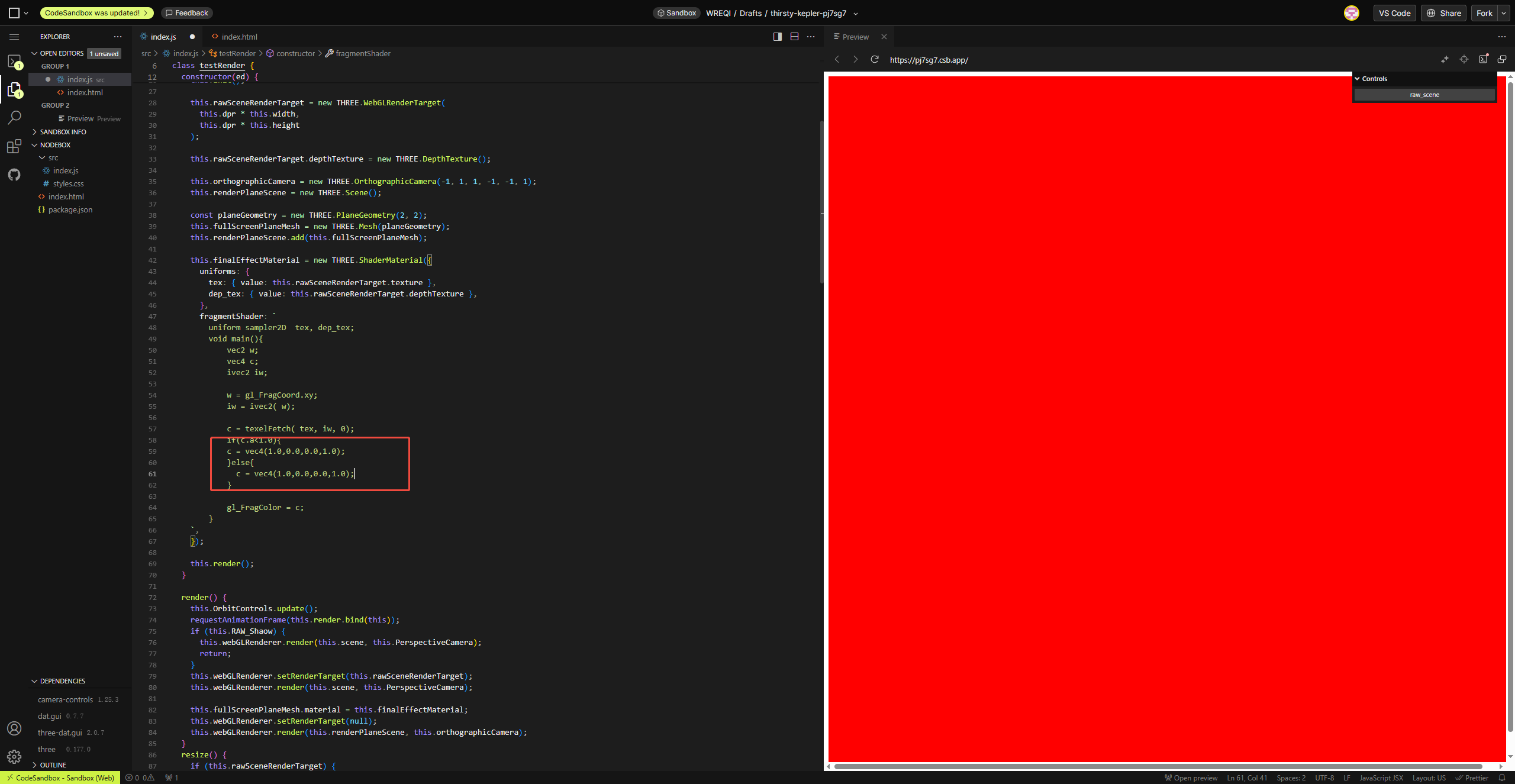Open the GitHub icon in the activity bar
The image size is (1515, 784).
pos(14,175)
